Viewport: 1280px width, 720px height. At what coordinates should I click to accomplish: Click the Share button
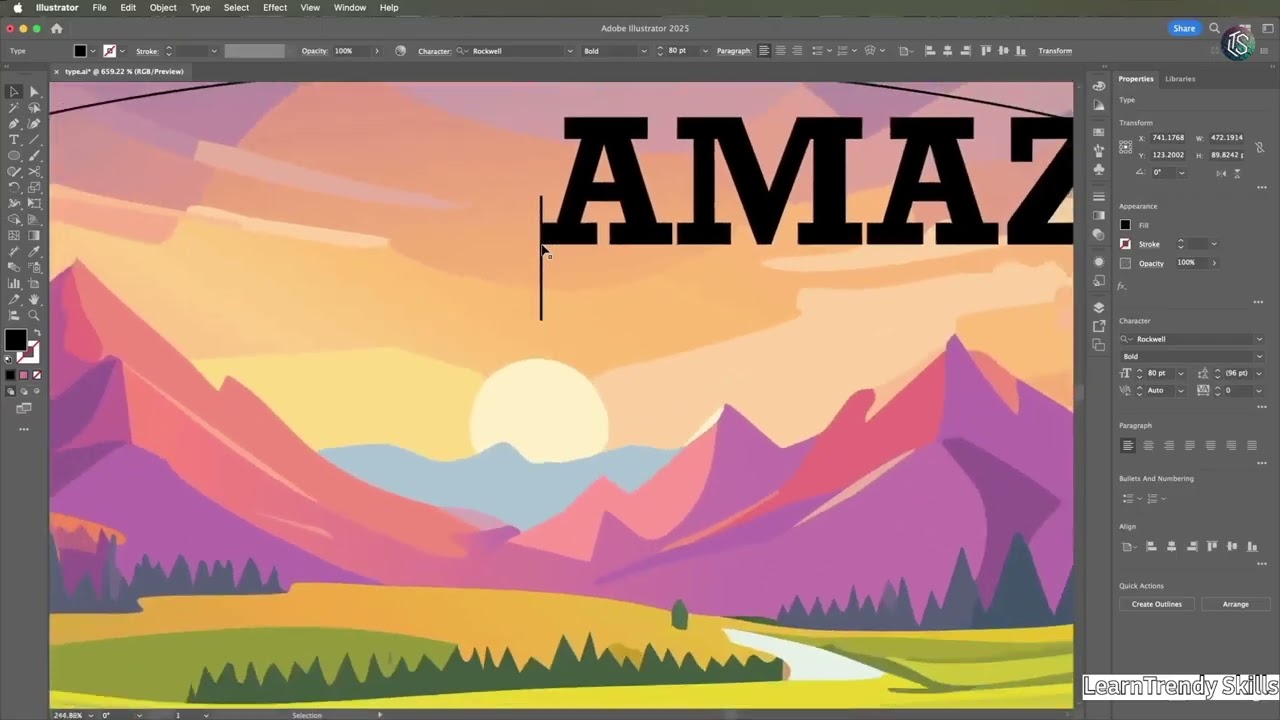point(1184,28)
